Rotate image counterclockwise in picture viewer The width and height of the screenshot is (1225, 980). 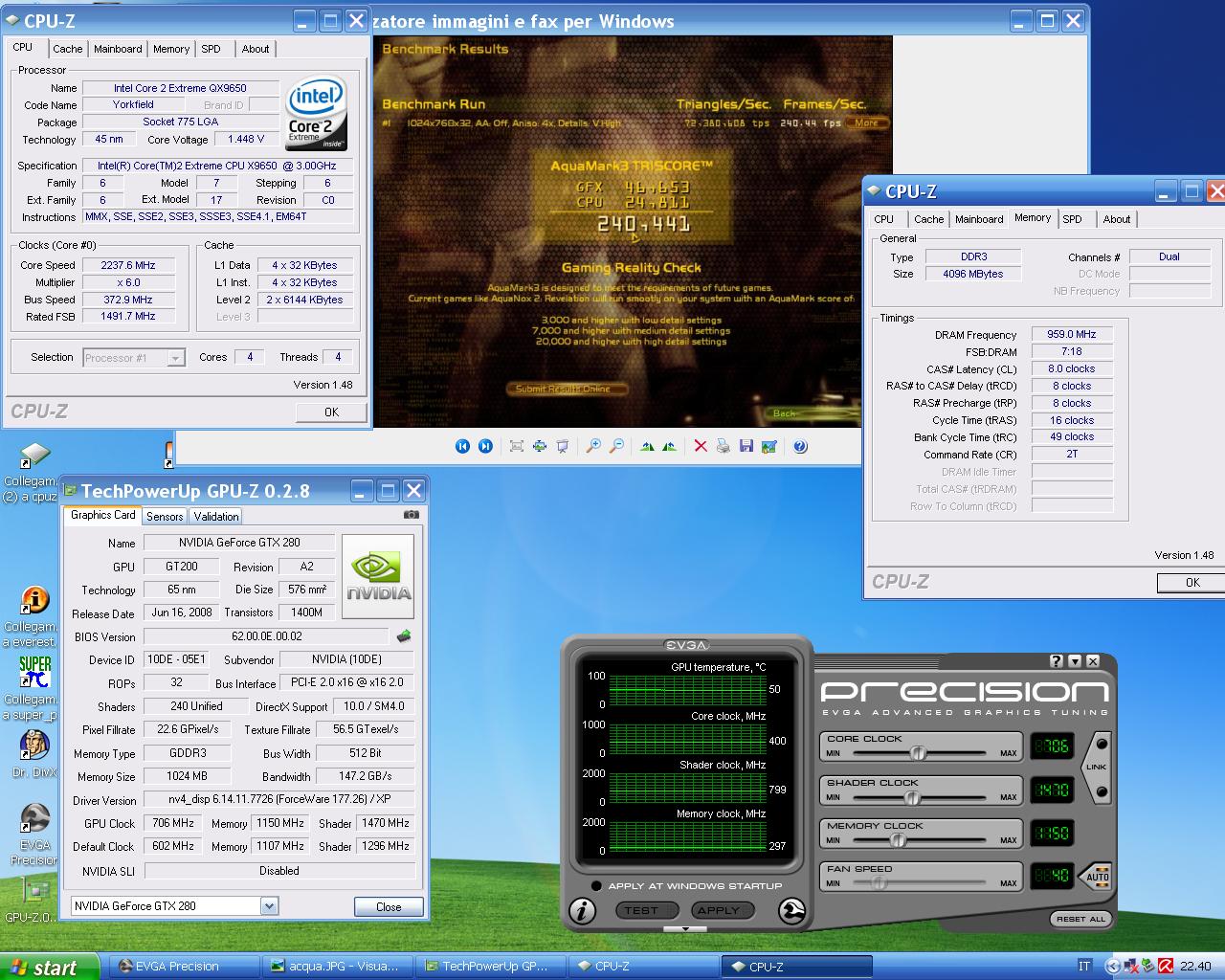669,446
